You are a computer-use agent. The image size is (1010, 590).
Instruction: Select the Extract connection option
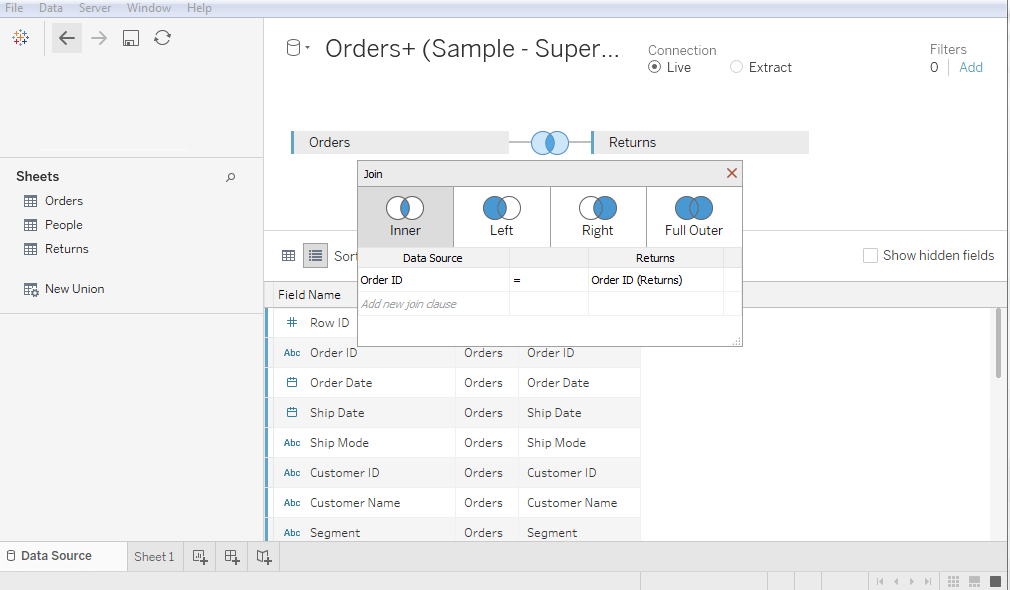[761, 67]
